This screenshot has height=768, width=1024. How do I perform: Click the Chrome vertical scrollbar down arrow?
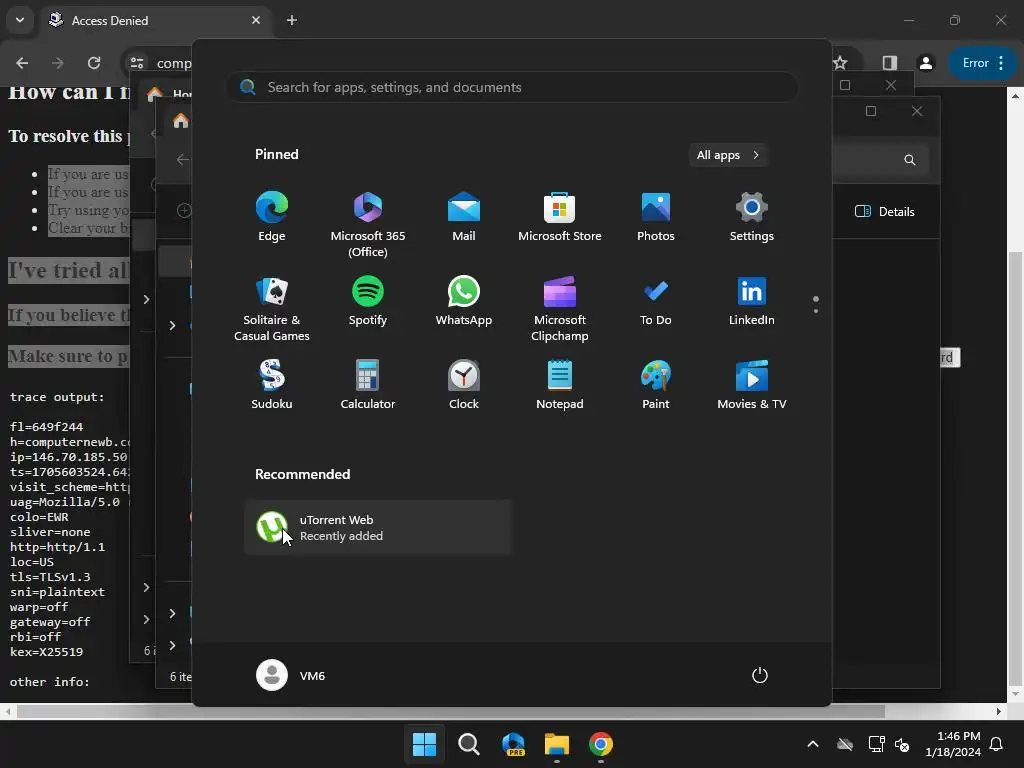coord(1015,695)
